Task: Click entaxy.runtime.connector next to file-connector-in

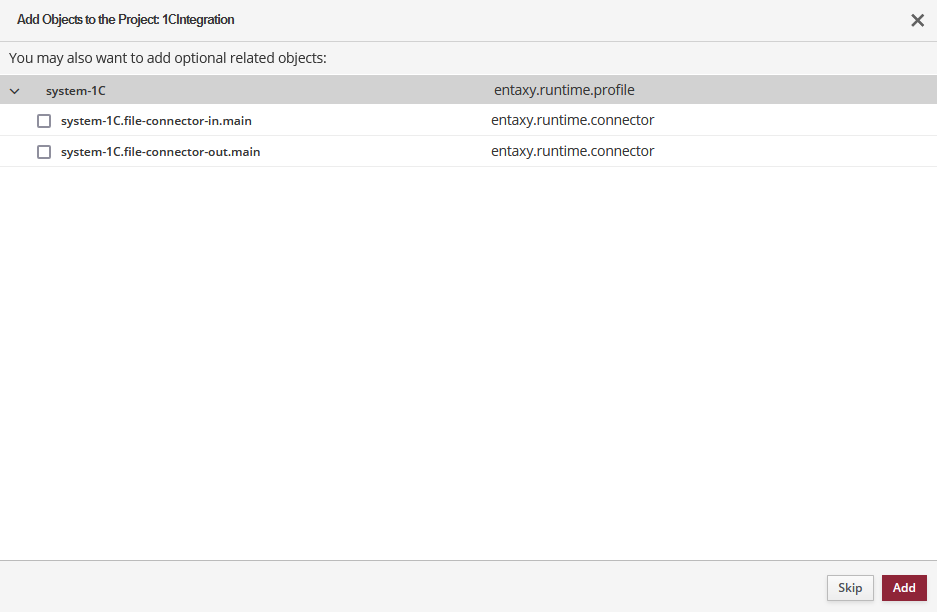Action: 572,120
